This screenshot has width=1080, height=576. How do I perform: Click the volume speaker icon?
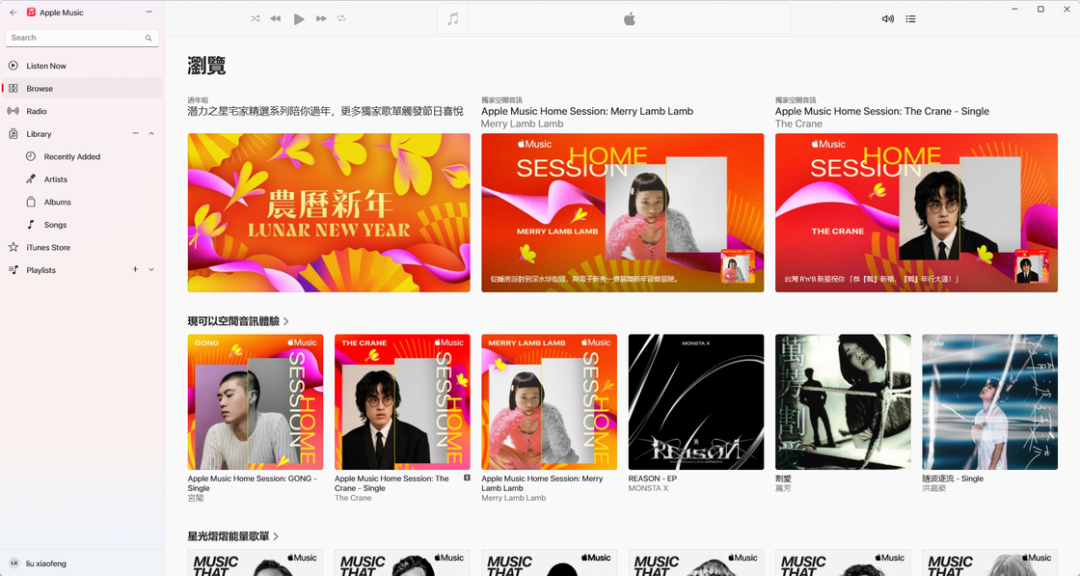(x=887, y=17)
